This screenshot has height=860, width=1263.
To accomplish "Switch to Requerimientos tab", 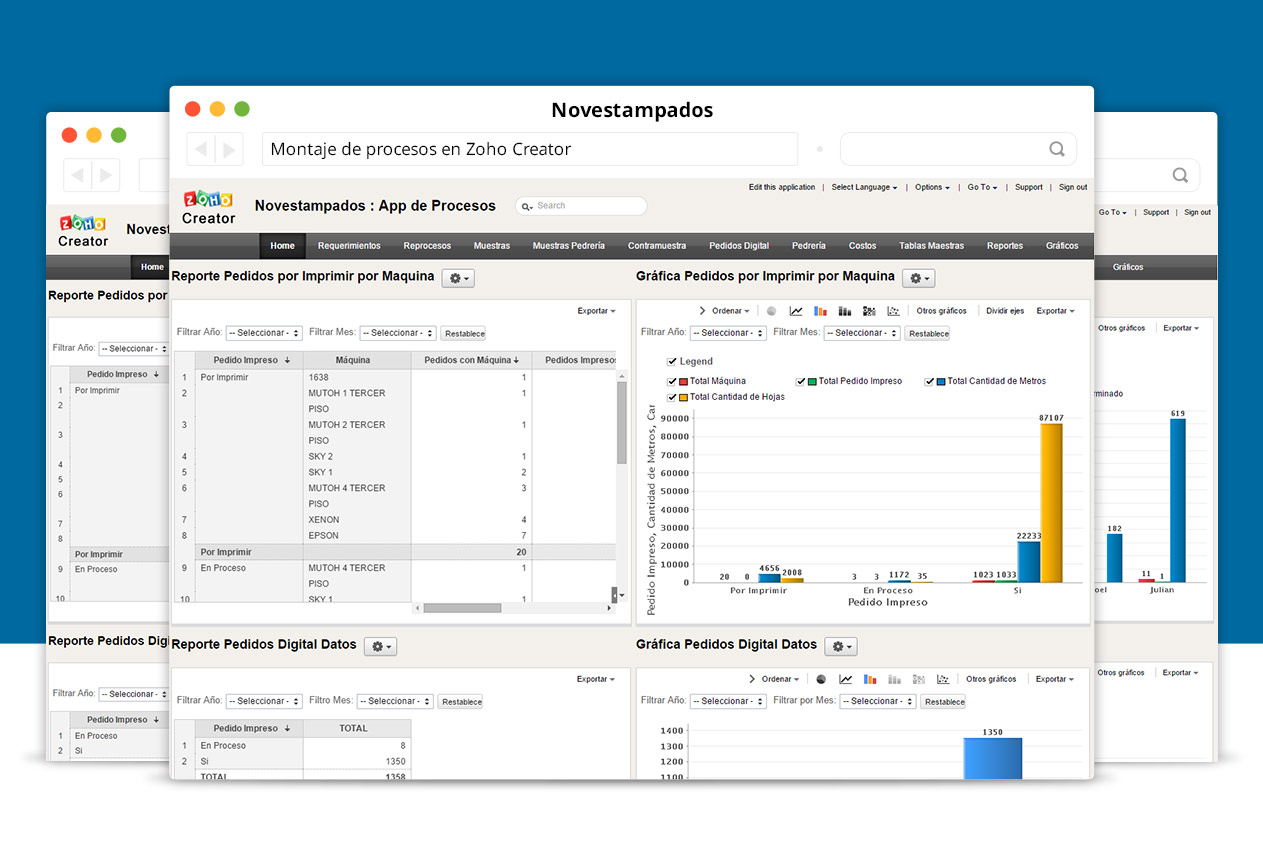I will [x=349, y=246].
